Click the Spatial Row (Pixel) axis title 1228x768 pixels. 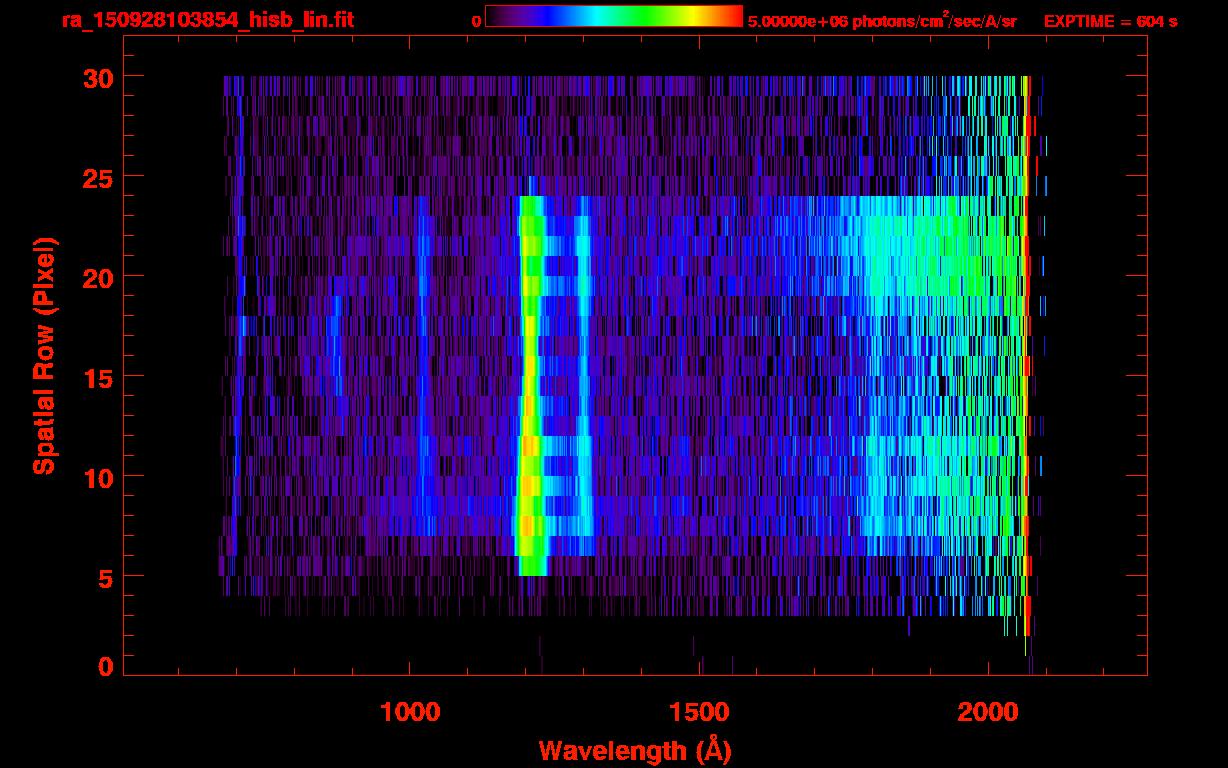[45, 355]
